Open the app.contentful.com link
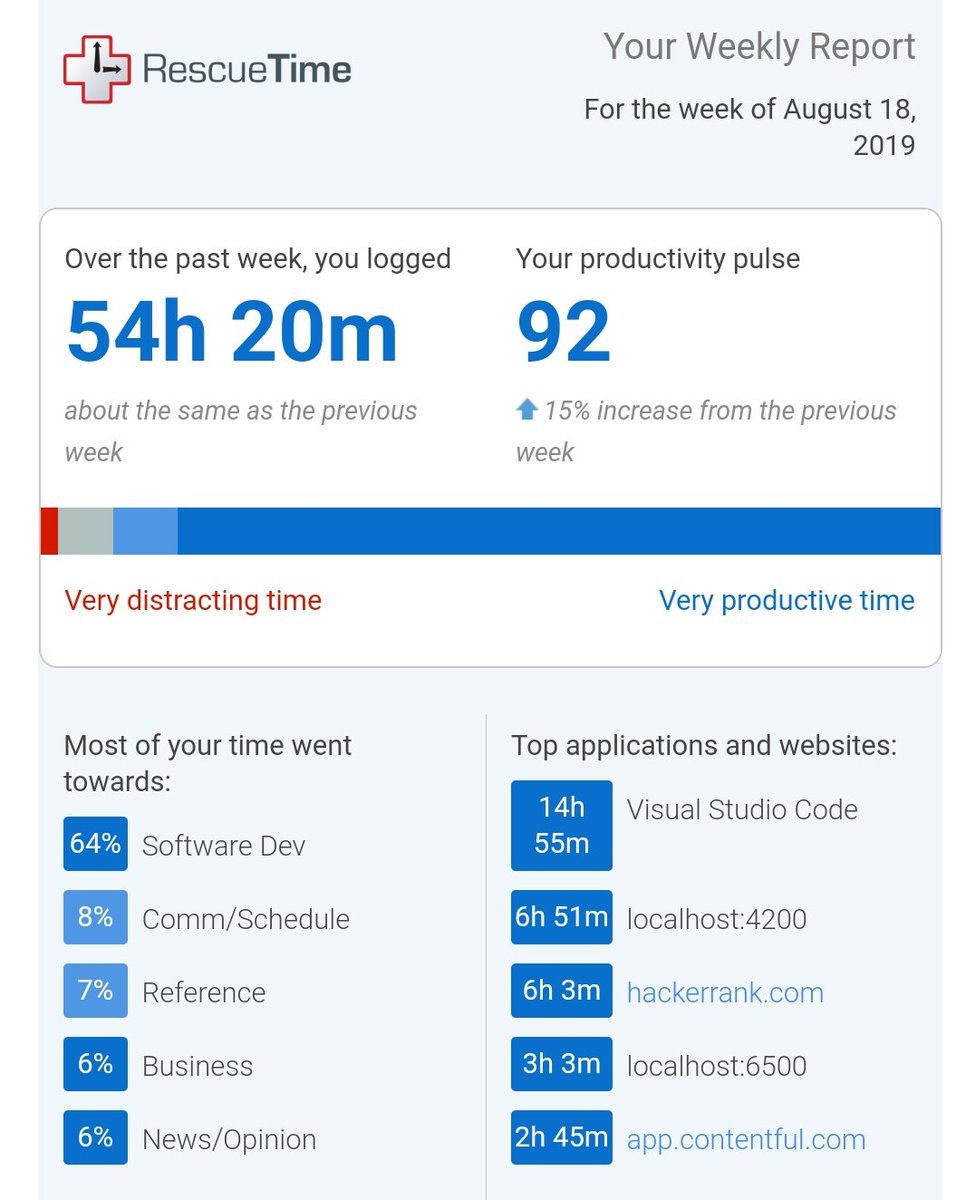Viewport: 966px width, 1200px height. tap(746, 1139)
